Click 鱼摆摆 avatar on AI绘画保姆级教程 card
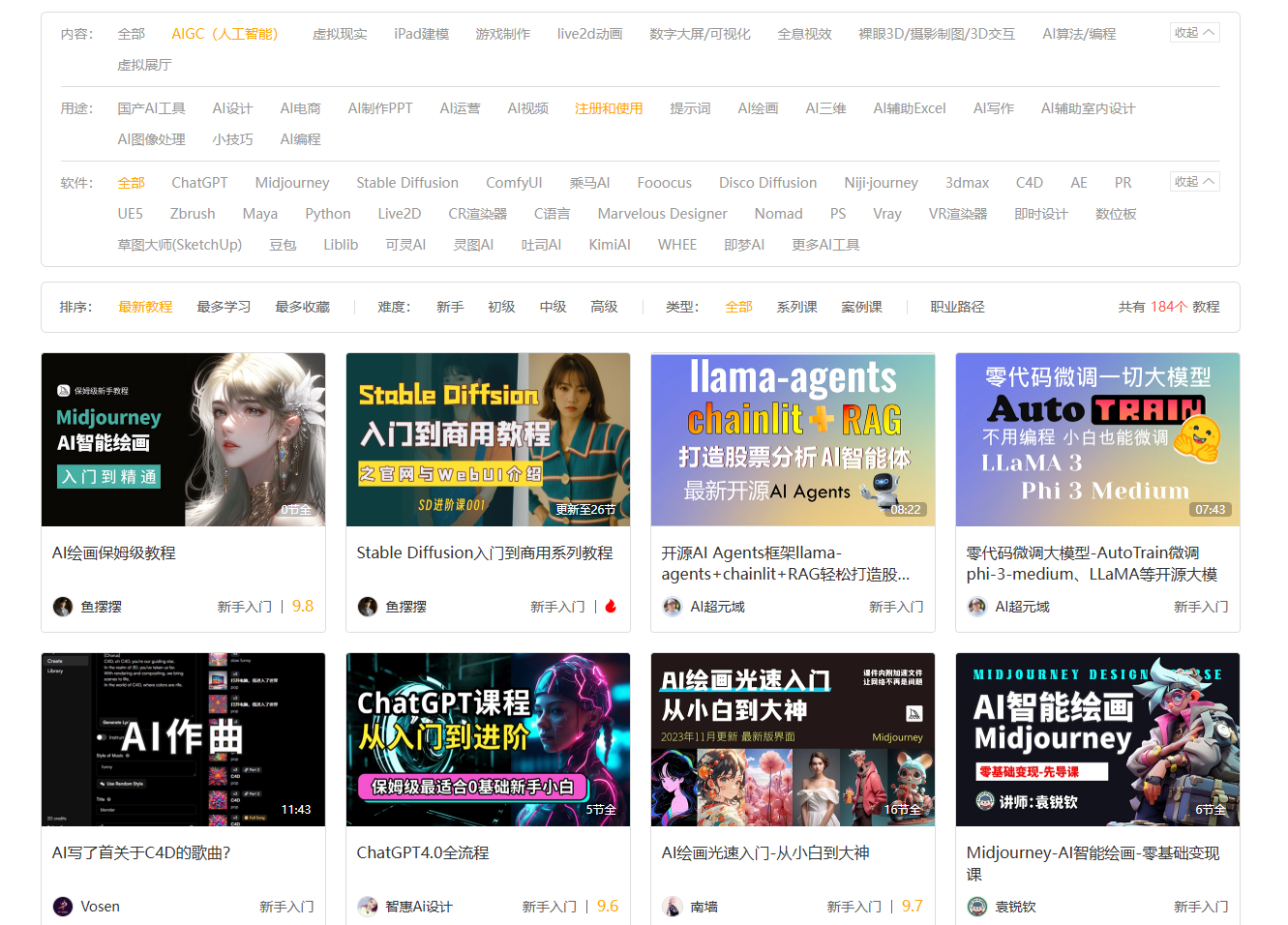This screenshot has height=925, width=1288. tap(63, 607)
